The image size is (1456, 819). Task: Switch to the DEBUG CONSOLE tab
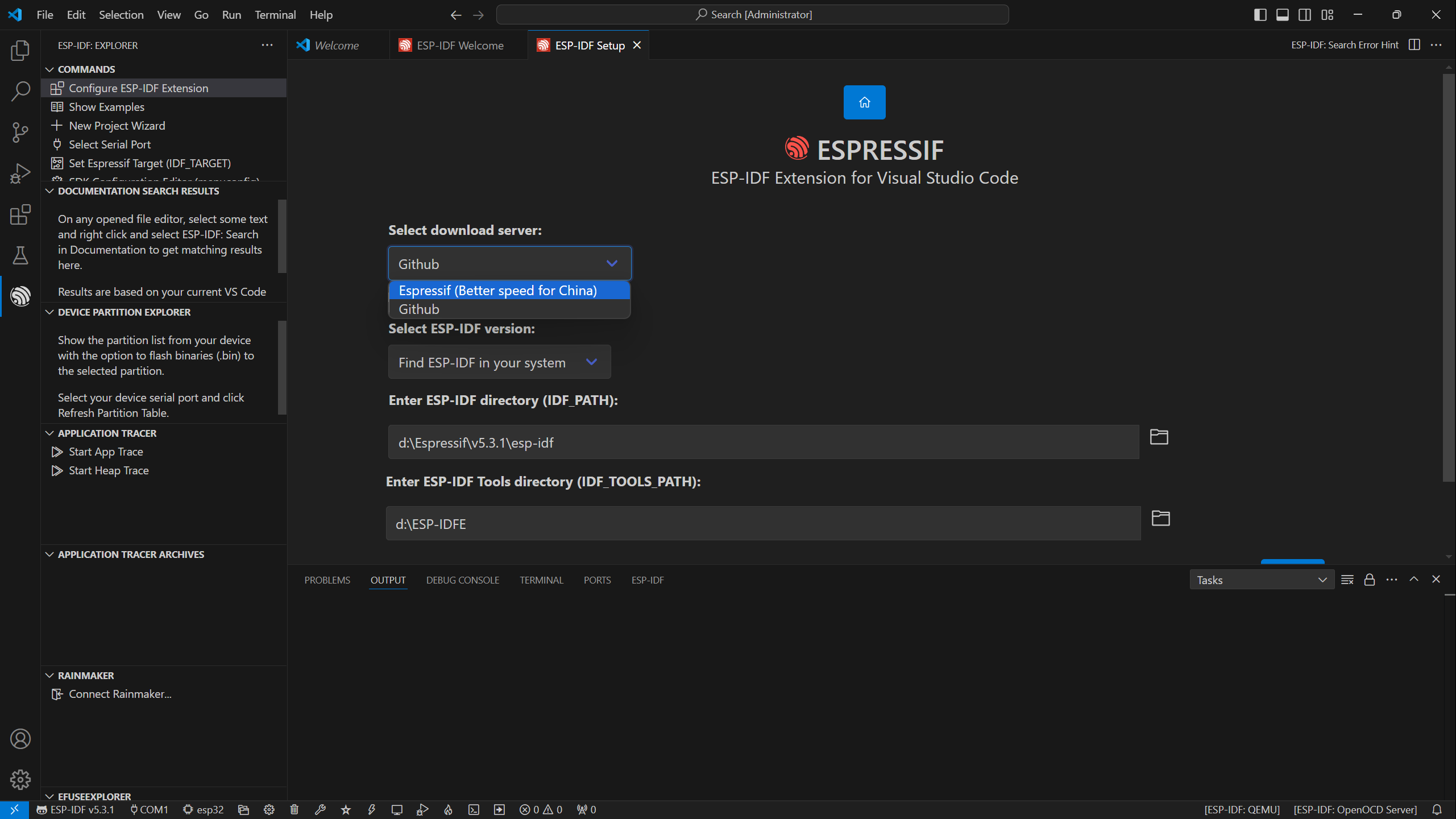tap(463, 580)
